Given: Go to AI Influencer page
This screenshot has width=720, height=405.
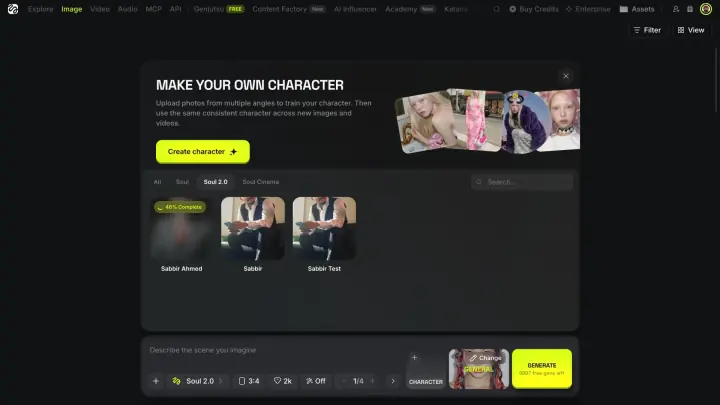Looking at the screenshot, I should click(x=355, y=9).
